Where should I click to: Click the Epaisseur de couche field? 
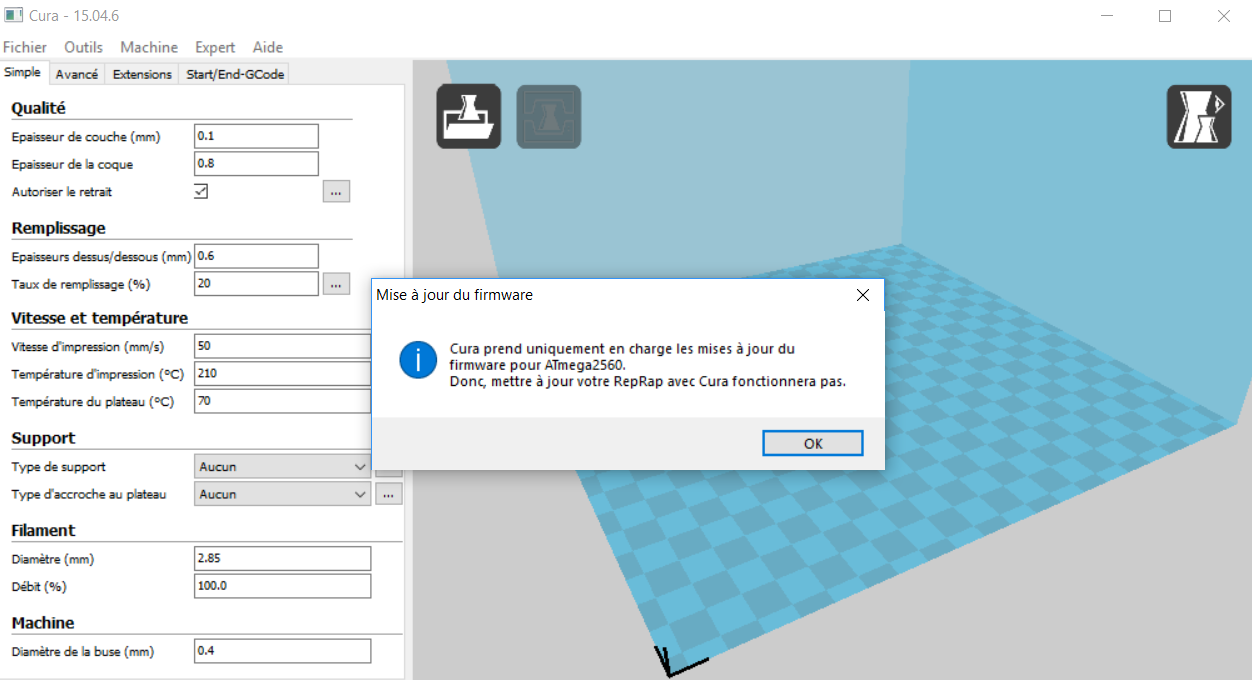[256, 136]
